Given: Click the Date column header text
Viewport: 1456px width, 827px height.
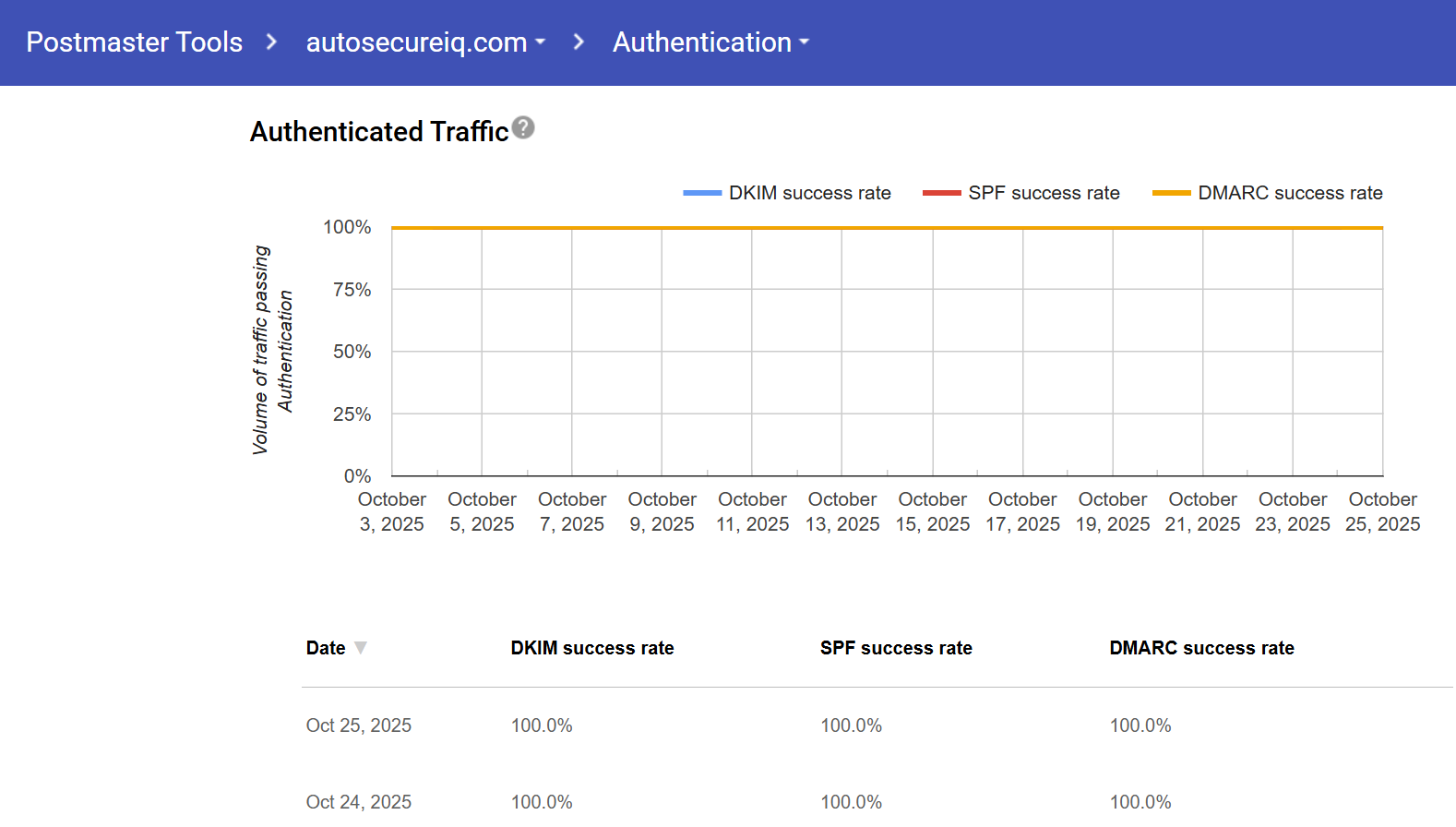Looking at the screenshot, I should (326, 648).
